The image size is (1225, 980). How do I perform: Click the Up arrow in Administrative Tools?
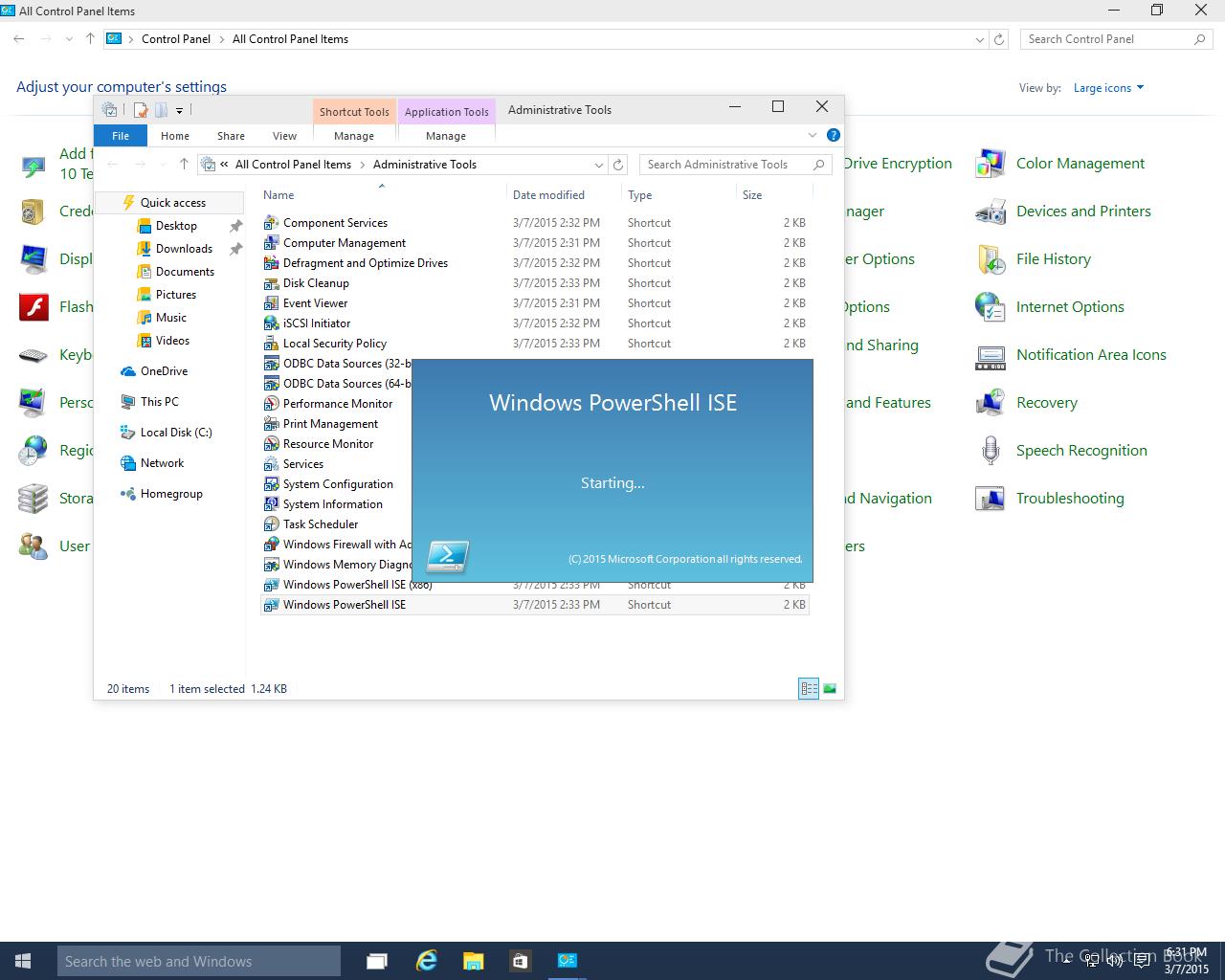point(184,165)
